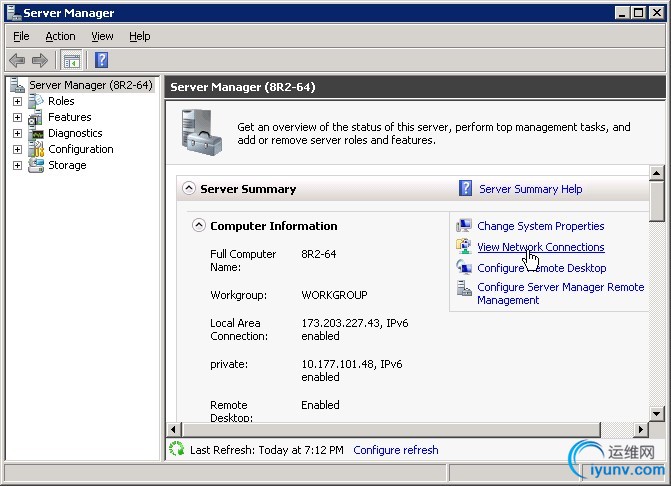The width and height of the screenshot is (671, 486).
Task: Click the computer name value 8R2-64
Action: pyautogui.click(x=319, y=254)
